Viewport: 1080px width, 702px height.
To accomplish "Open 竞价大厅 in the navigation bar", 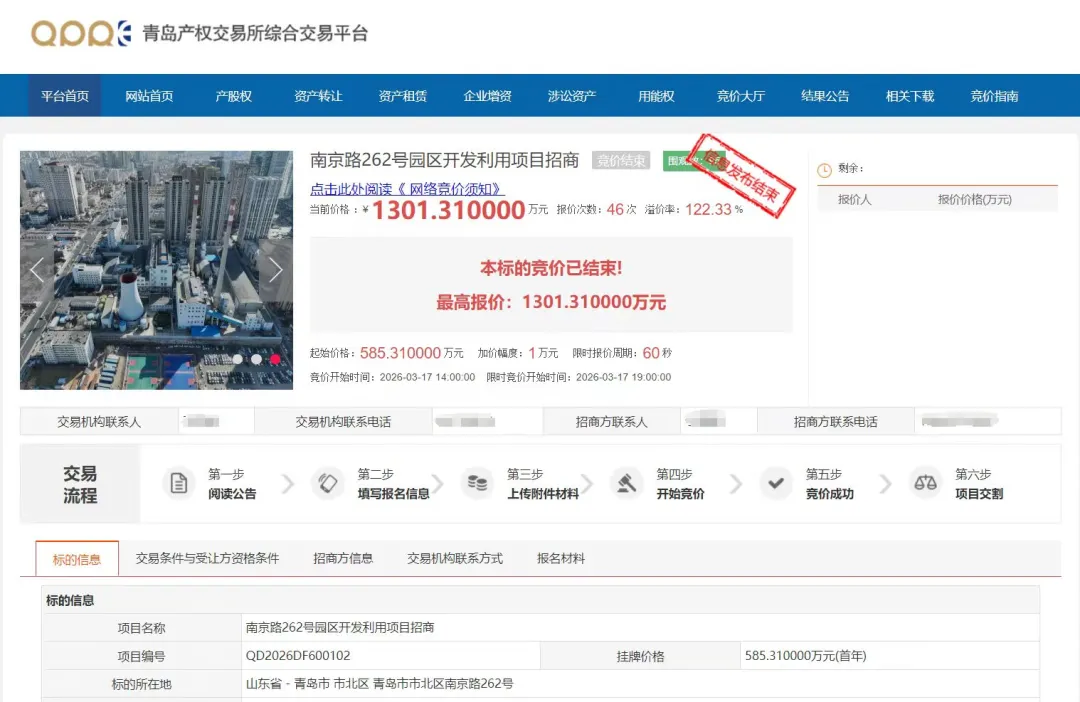I will [741, 96].
